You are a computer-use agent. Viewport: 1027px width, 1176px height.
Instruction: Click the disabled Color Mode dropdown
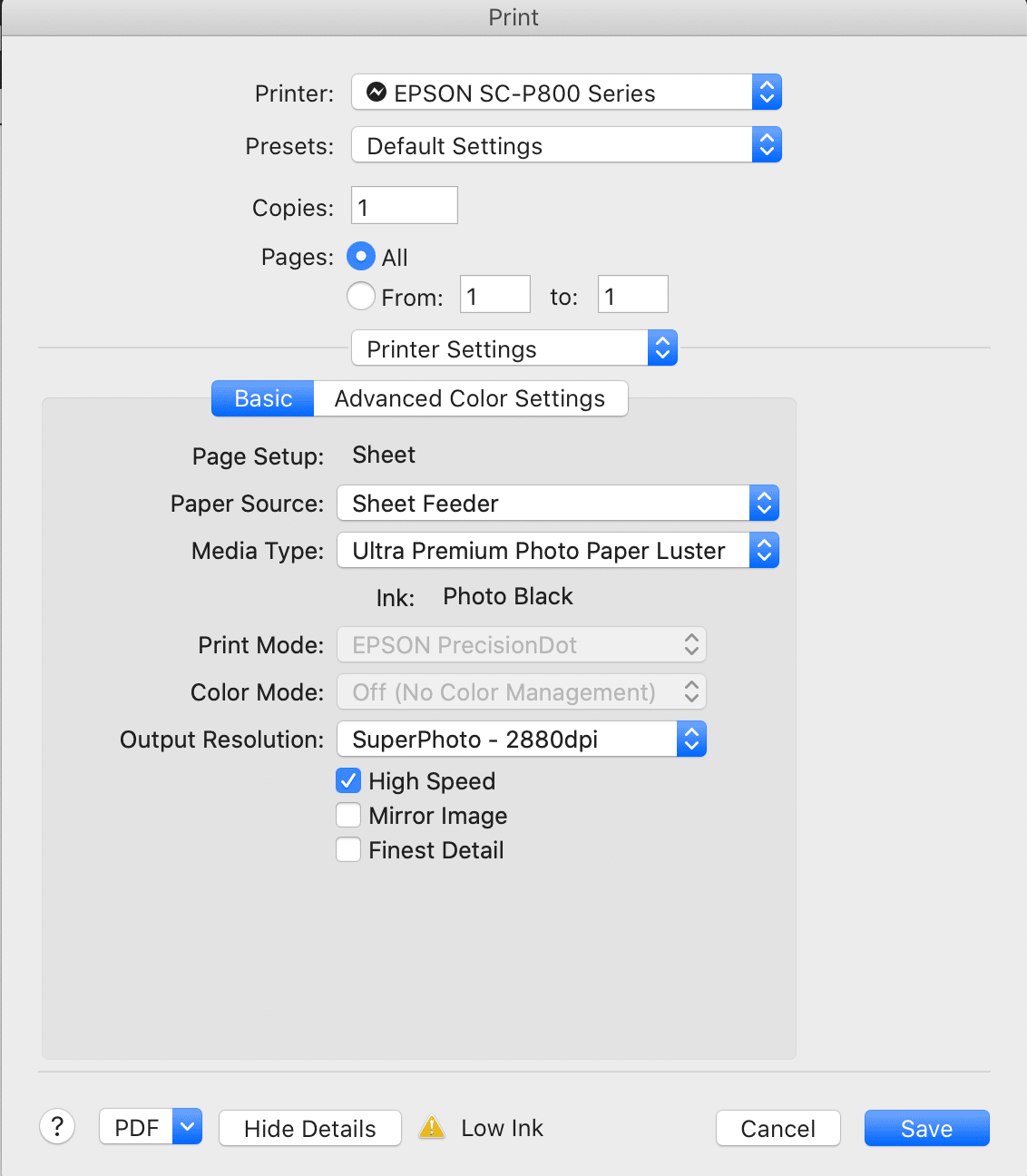[x=522, y=692]
